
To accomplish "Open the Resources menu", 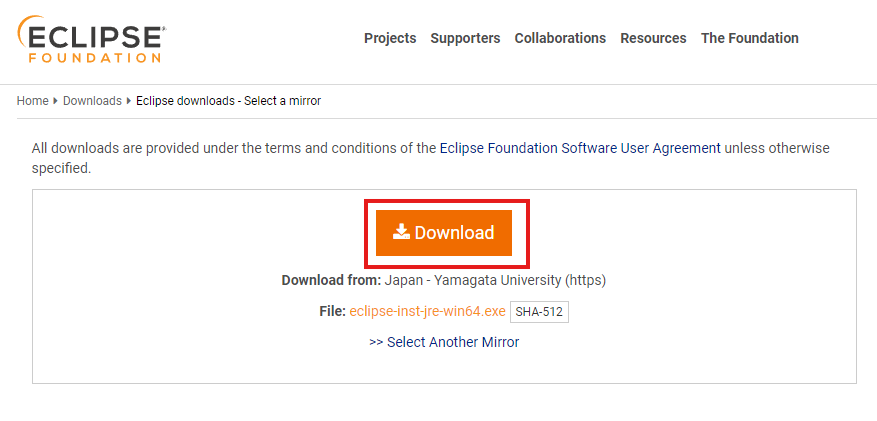I will (x=653, y=38).
